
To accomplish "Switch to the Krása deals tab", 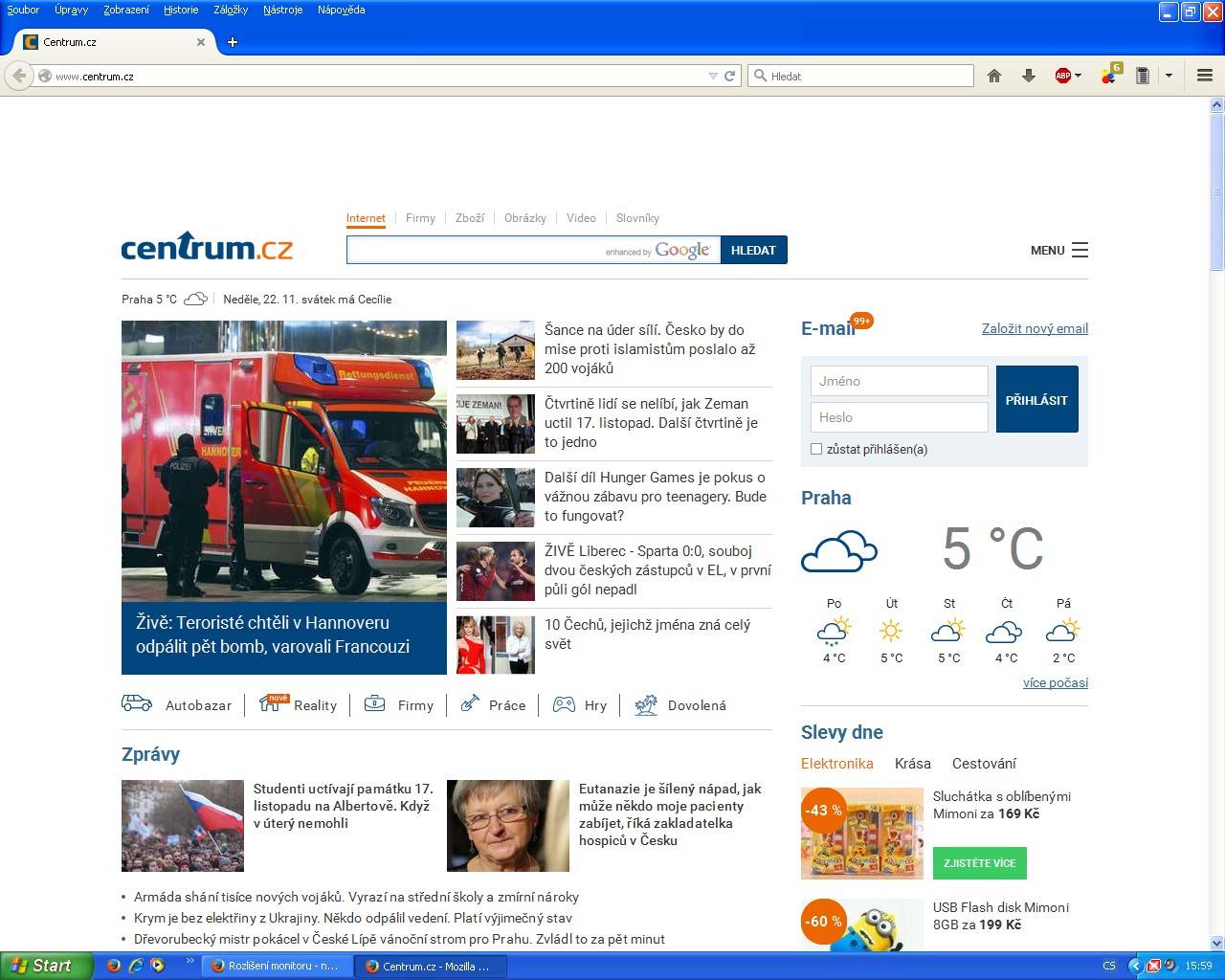I will pos(913,764).
